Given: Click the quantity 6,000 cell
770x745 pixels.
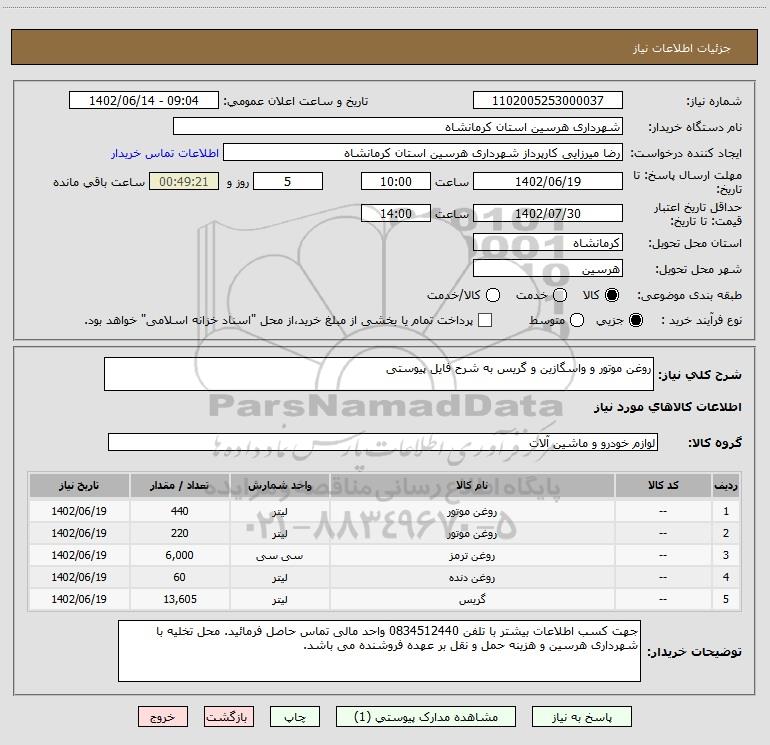Looking at the screenshot, I should [179, 555].
